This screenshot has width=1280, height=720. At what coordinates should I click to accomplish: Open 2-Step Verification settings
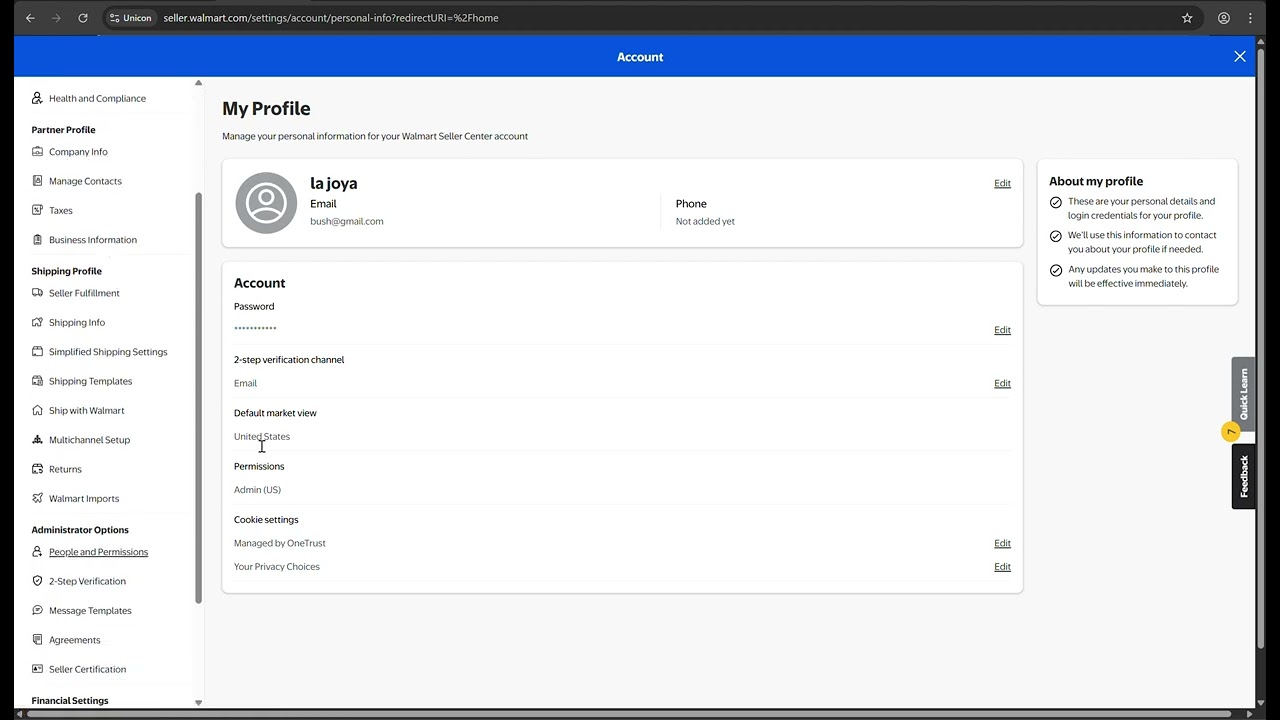87,581
